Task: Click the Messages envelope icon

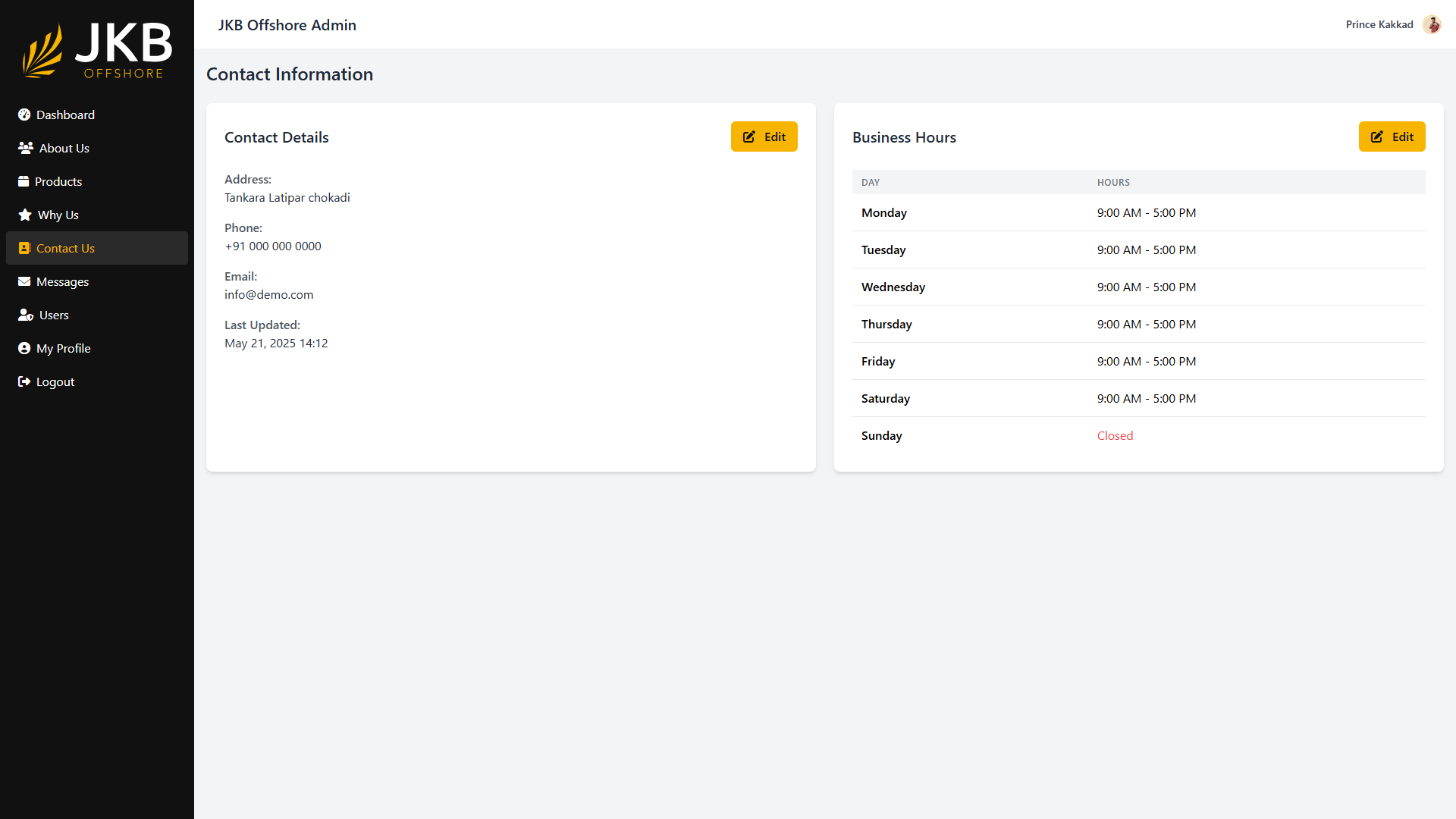Action: pyautogui.click(x=24, y=281)
